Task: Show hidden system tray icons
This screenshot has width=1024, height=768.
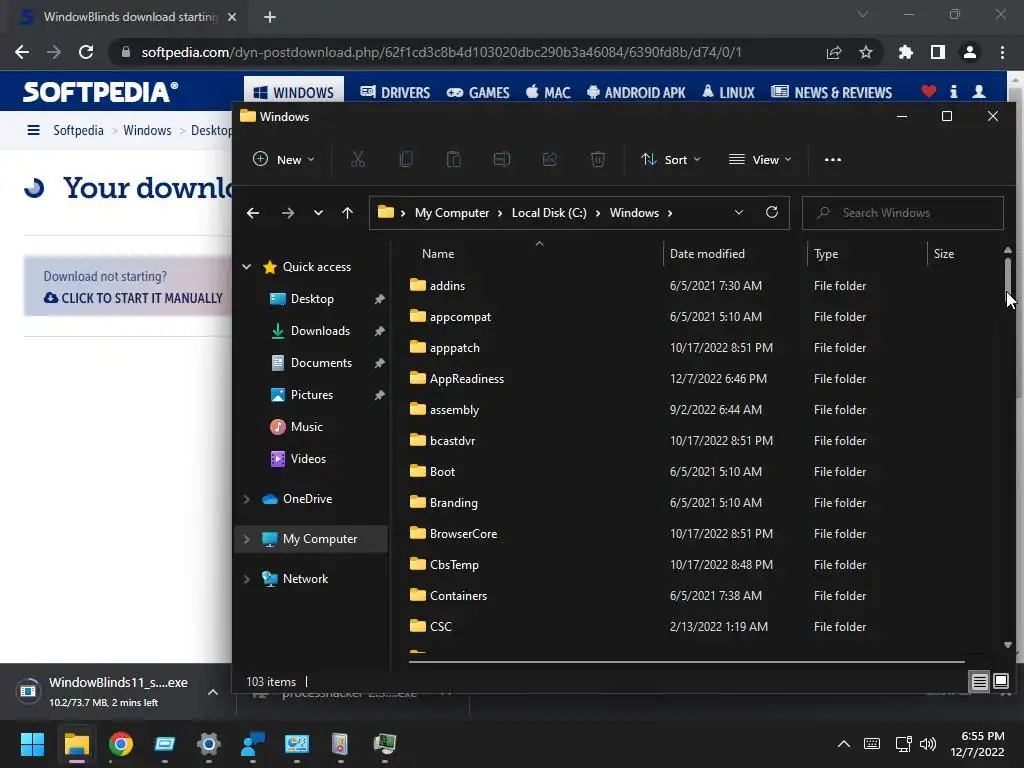Action: point(844,744)
